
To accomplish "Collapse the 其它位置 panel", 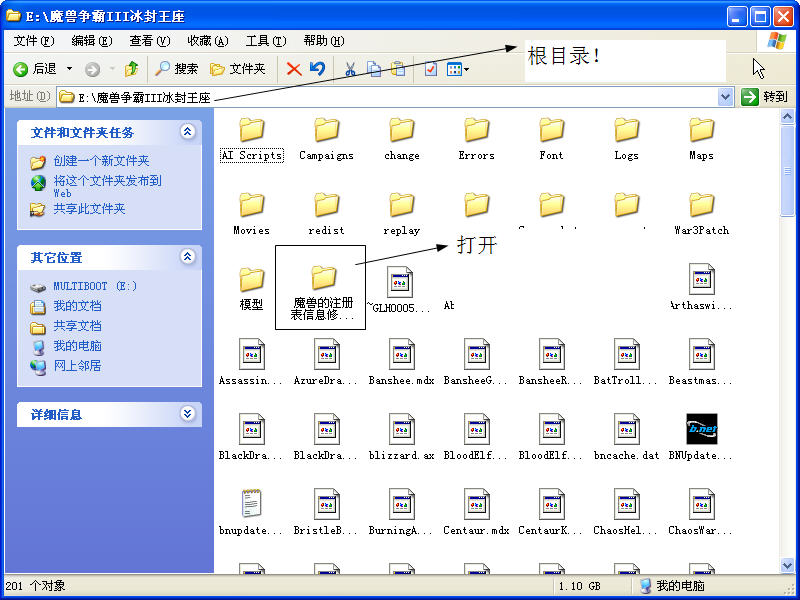I will 187,257.
